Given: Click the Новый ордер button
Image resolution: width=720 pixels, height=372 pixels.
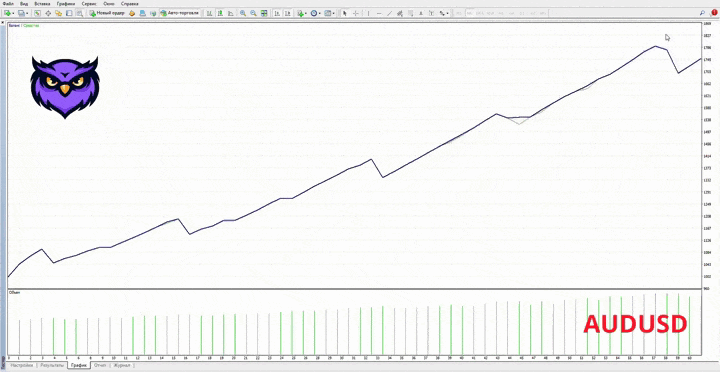Looking at the screenshot, I should pyautogui.click(x=107, y=13).
